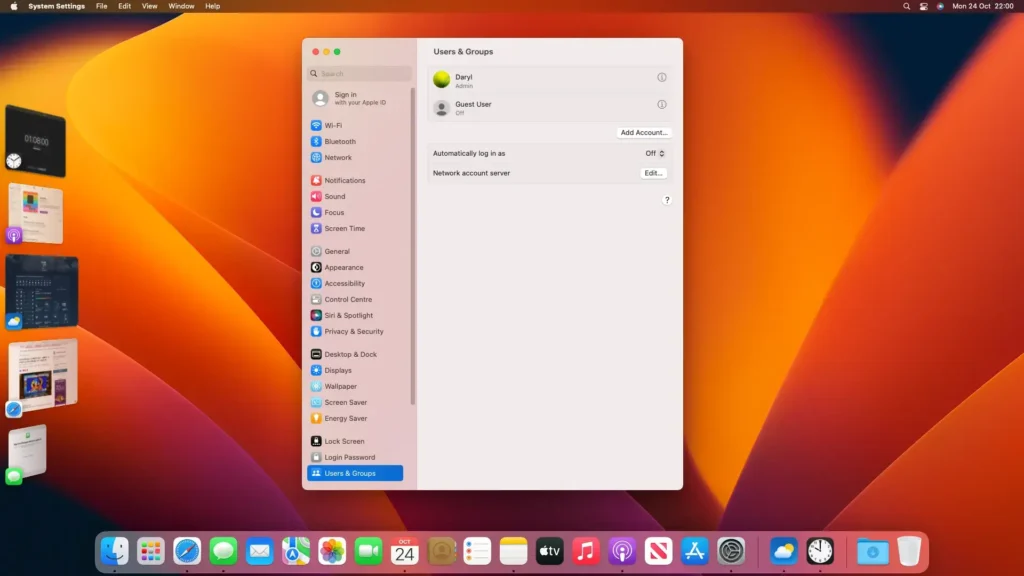Select Bluetooth in the settings sidebar

337,141
